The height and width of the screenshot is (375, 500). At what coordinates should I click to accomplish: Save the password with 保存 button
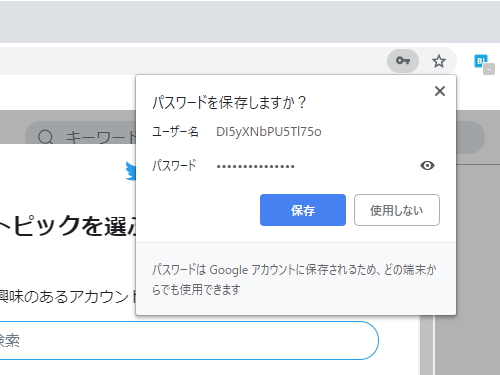(x=303, y=210)
